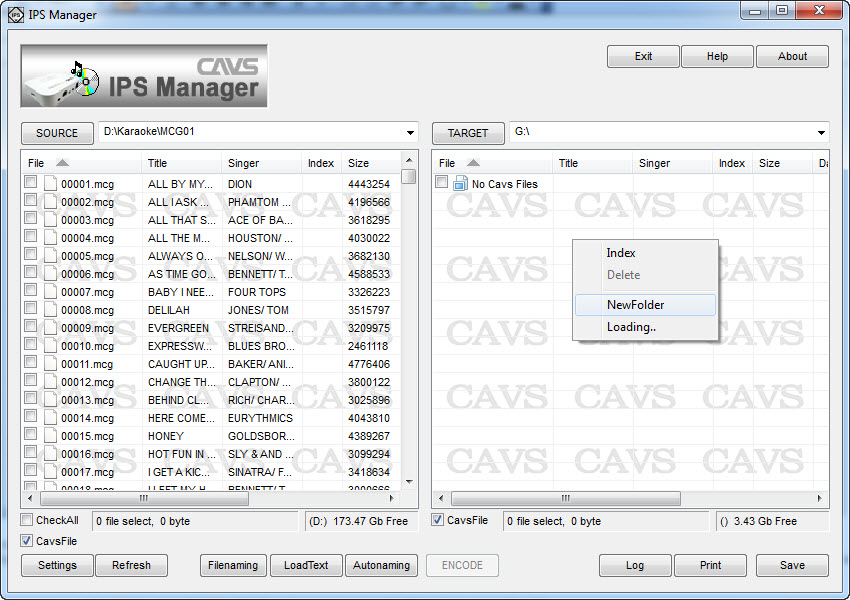Click the sort arrow on target File column
This screenshot has width=850, height=600.
coord(473,163)
